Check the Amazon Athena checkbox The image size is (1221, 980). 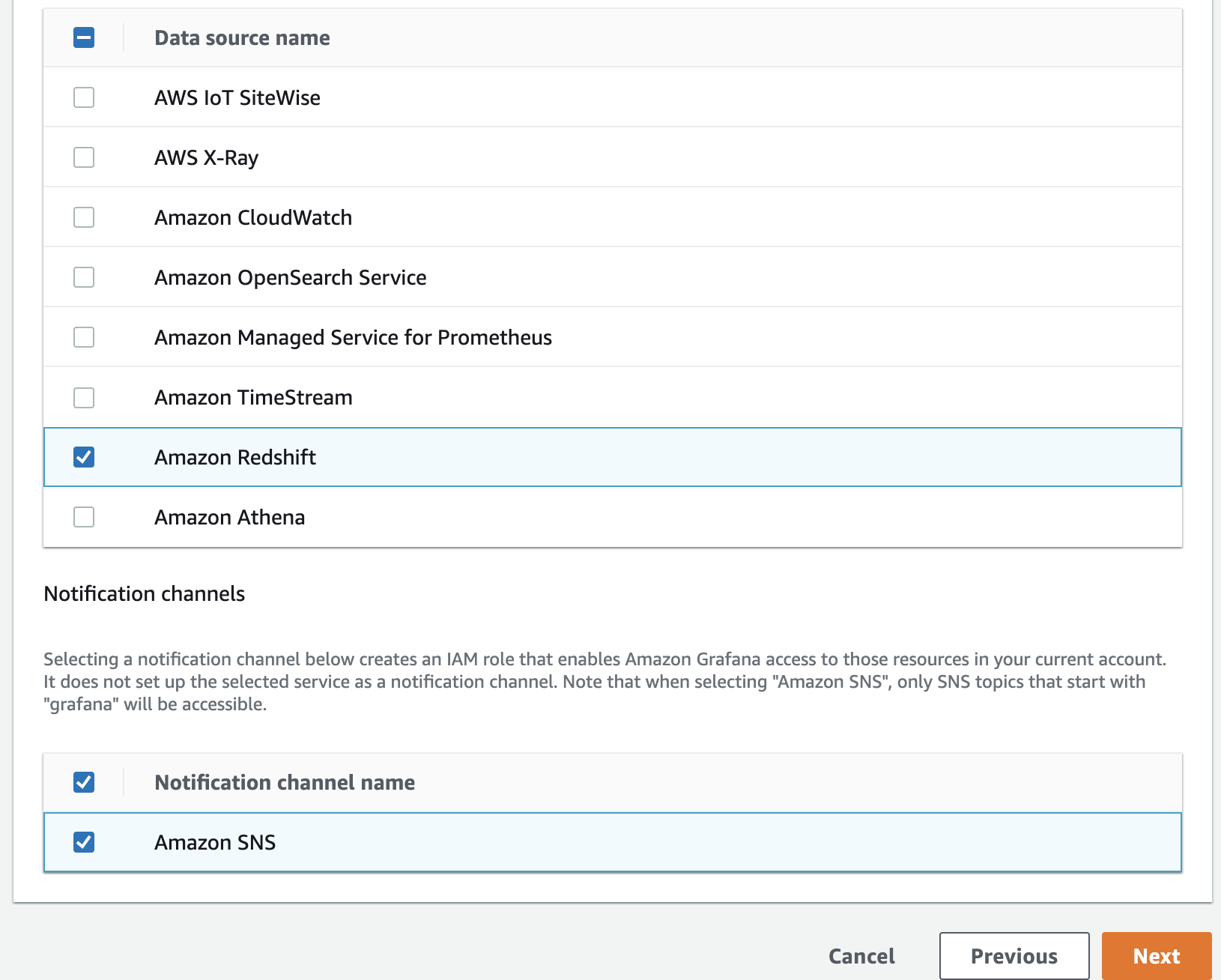pos(84,517)
